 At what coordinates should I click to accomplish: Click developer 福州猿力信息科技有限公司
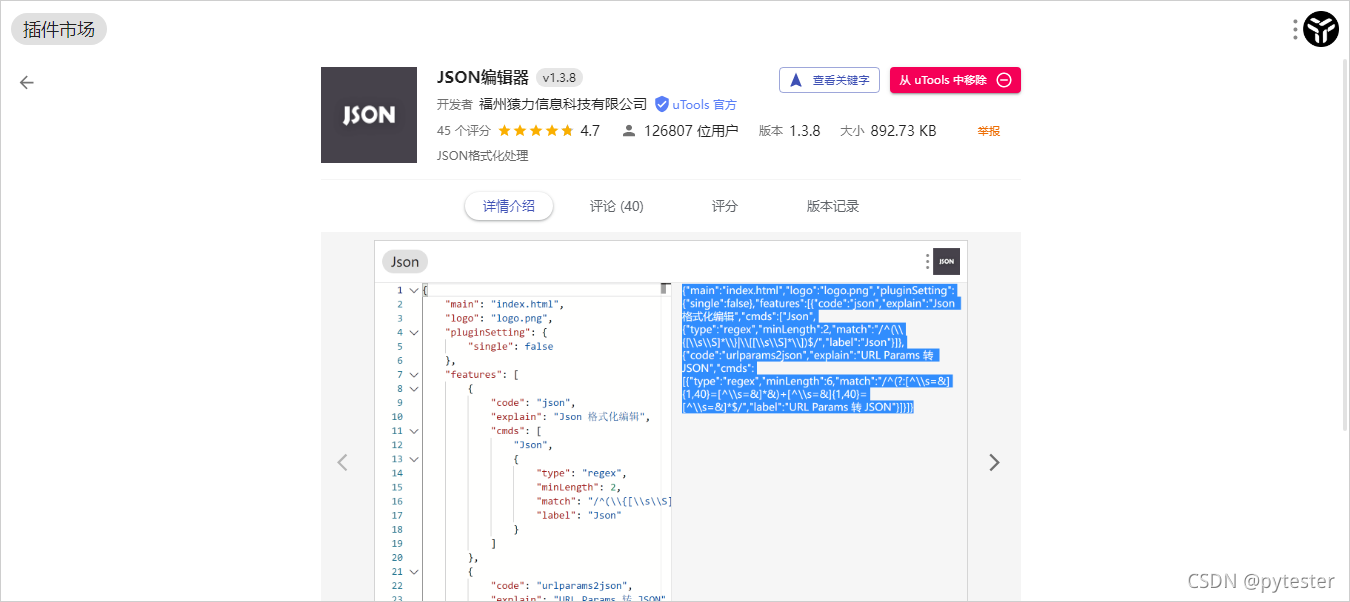[x=563, y=104]
